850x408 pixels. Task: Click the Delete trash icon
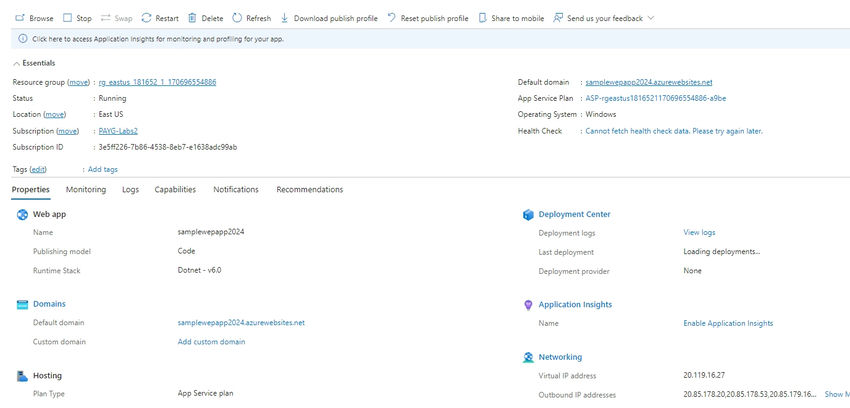[193, 18]
